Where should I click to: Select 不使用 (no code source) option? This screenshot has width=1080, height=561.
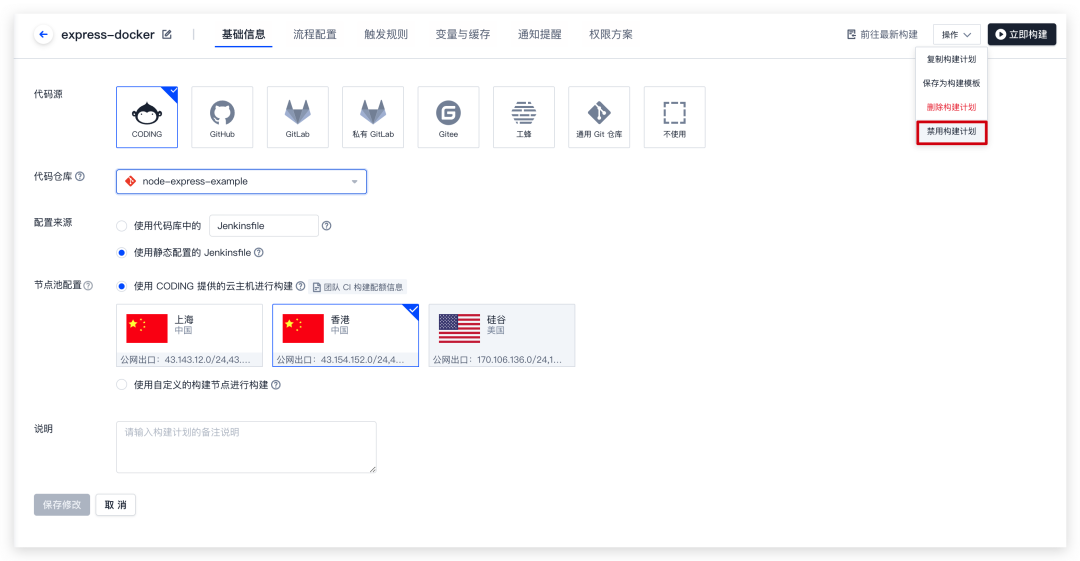coord(674,117)
